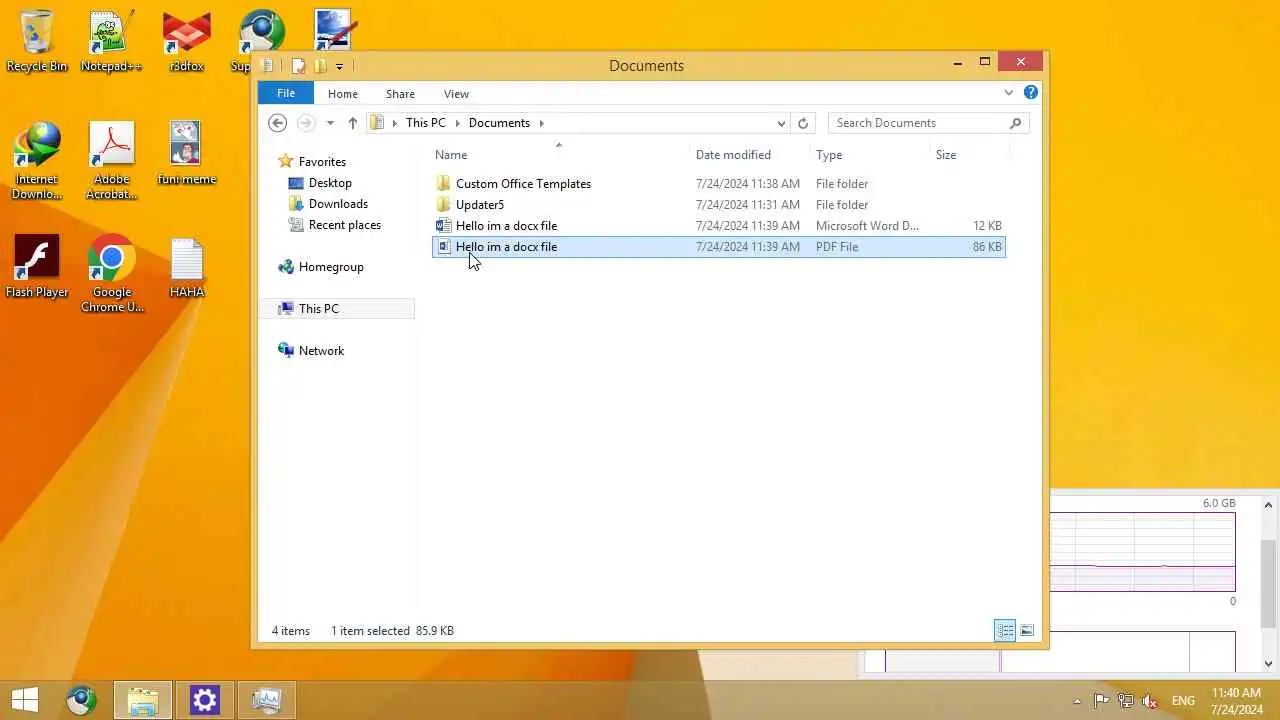Switch to Details view layout
The image size is (1280, 720).
tap(1005, 630)
